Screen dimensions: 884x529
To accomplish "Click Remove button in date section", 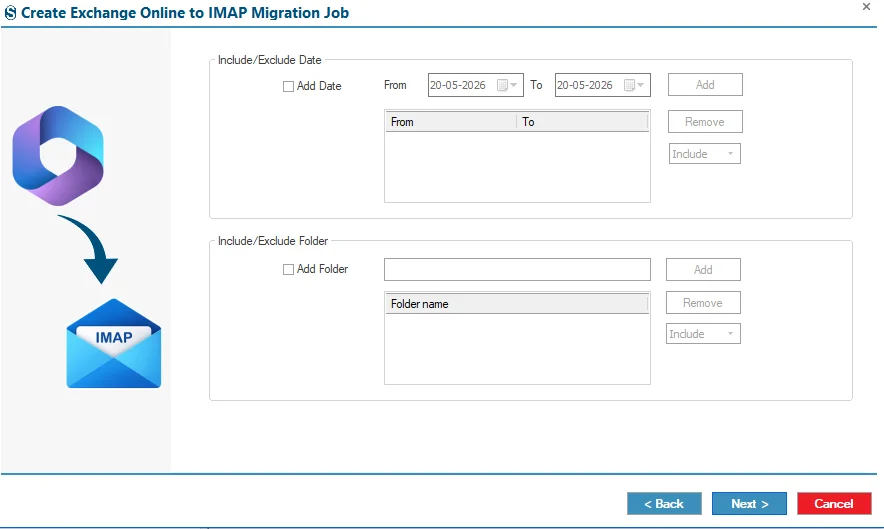I will click(705, 122).
